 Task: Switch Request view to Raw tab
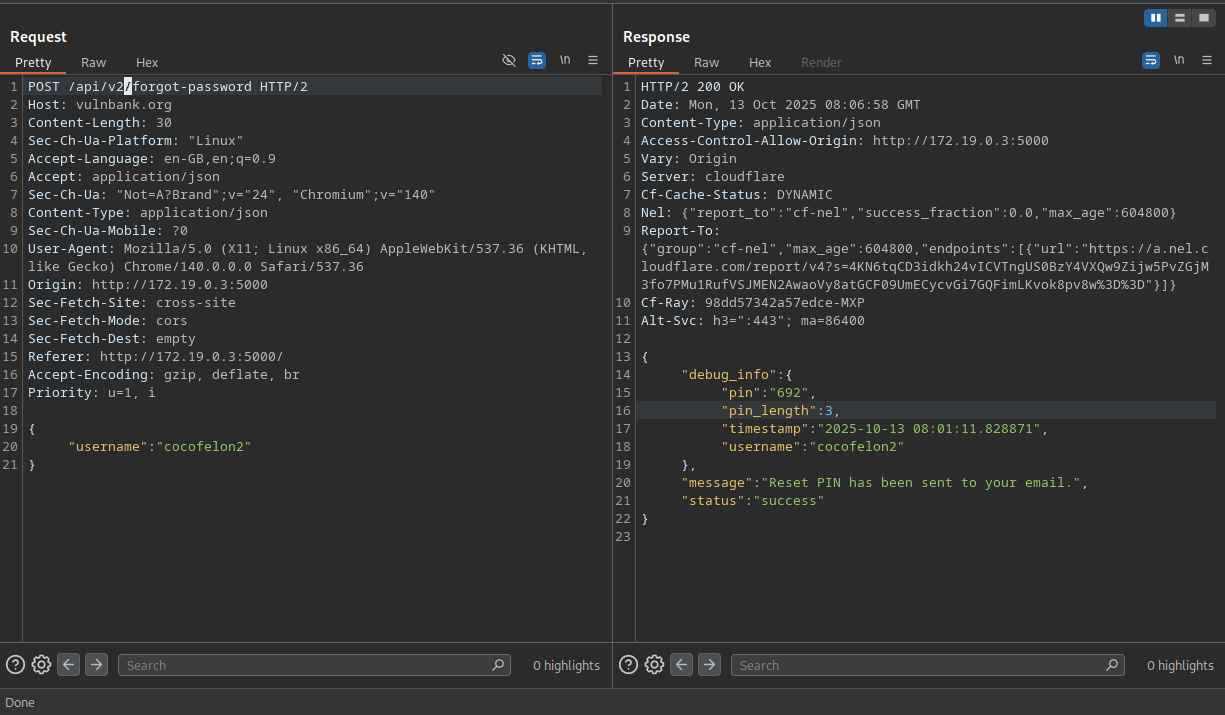(94, 63)
